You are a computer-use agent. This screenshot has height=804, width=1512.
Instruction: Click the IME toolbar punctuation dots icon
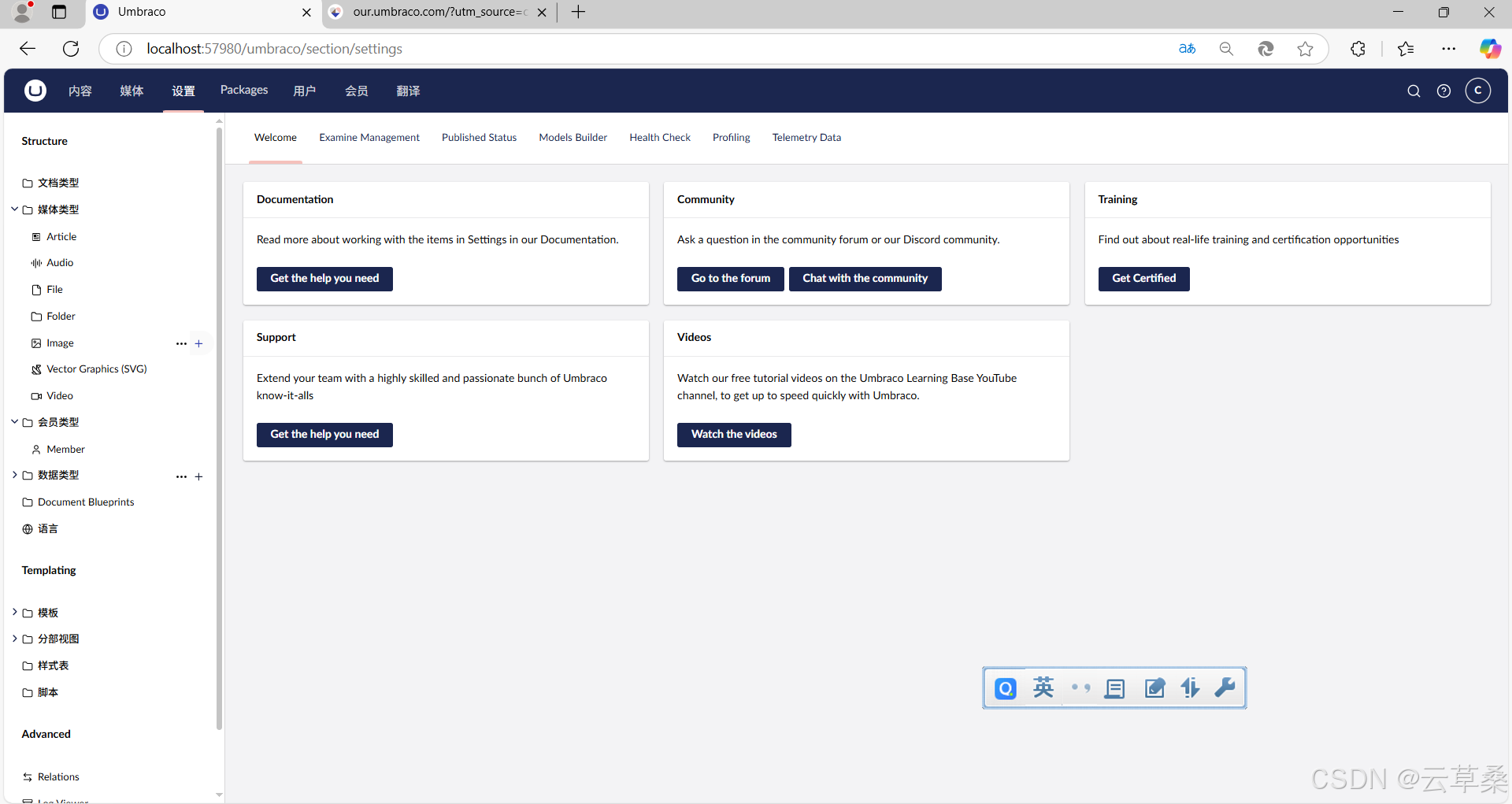1080,687
